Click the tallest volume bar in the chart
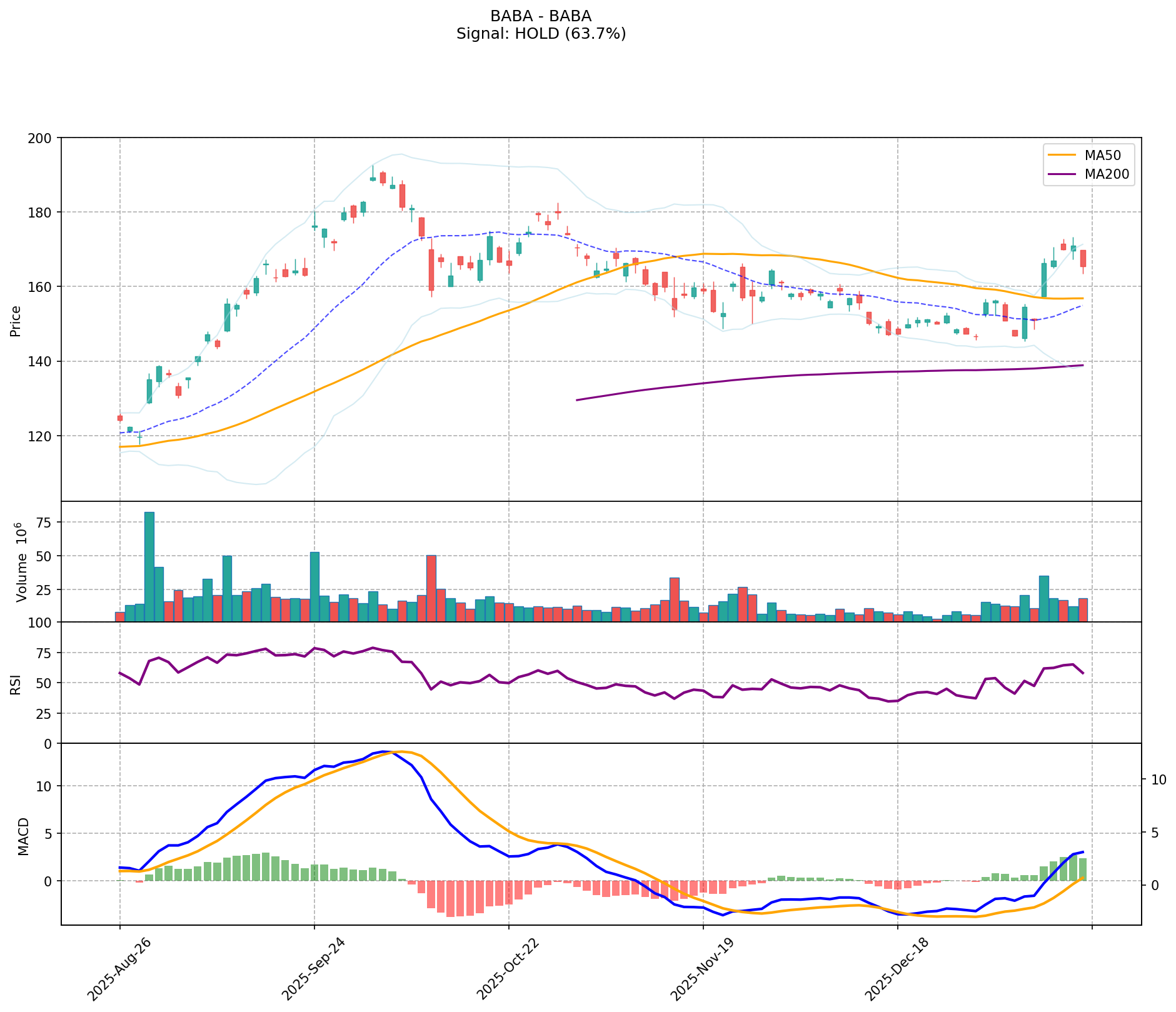This screenshot has width=1176, height=1012. (x=149, y=566)
